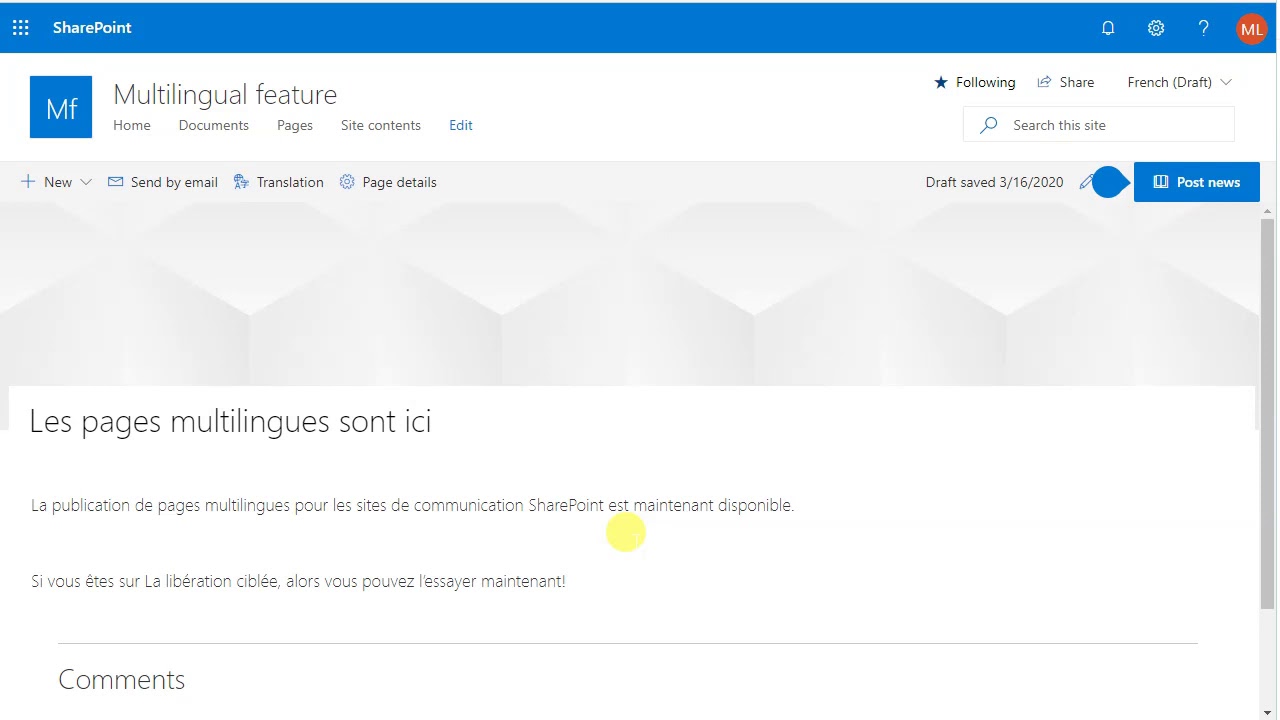Click the Following button label
Screen dimensions: 1280x720
985,82
